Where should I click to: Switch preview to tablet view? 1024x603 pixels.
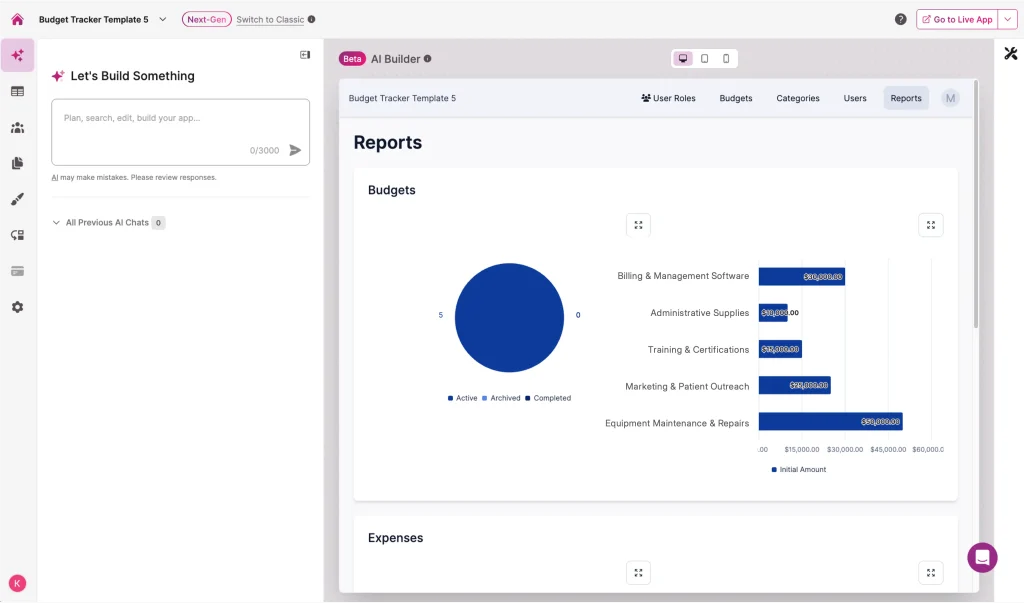[x=705, y=59]
